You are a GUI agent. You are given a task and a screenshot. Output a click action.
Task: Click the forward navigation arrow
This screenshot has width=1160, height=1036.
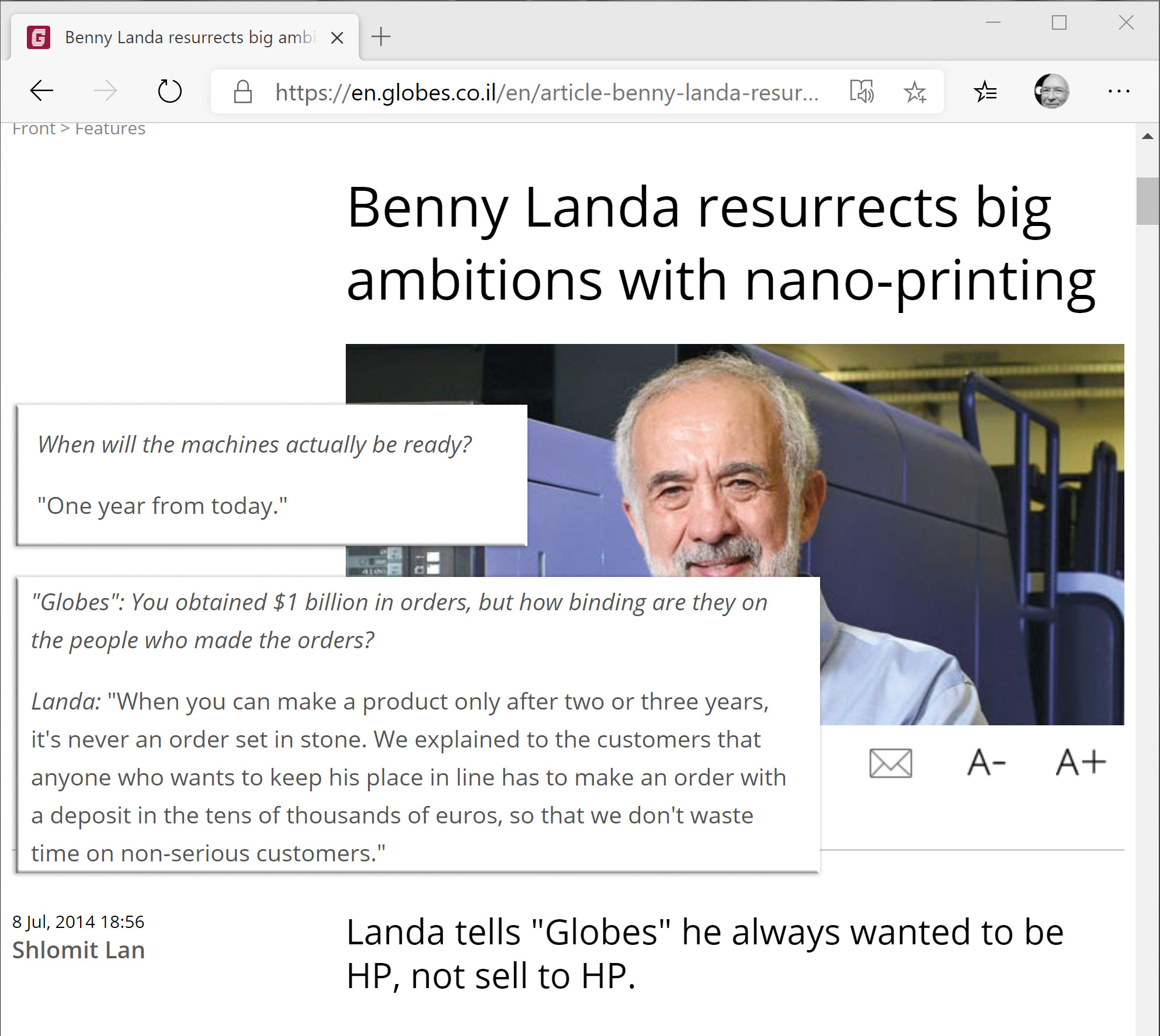106,91
